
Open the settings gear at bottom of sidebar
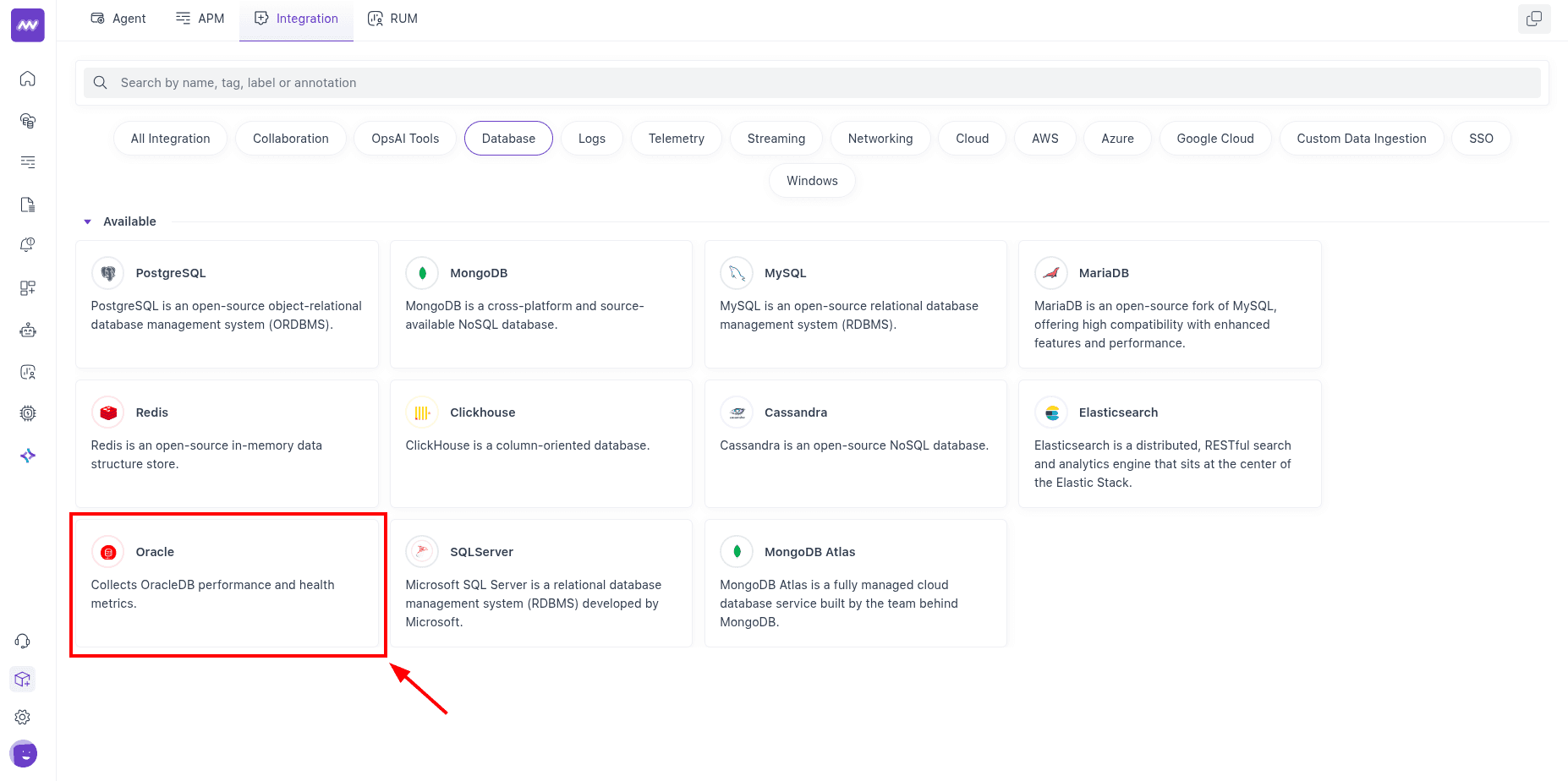tap(23, 716)
